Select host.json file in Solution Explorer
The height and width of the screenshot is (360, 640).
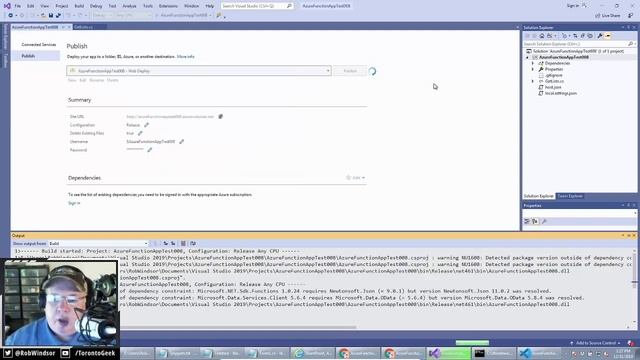click(553, 87)
